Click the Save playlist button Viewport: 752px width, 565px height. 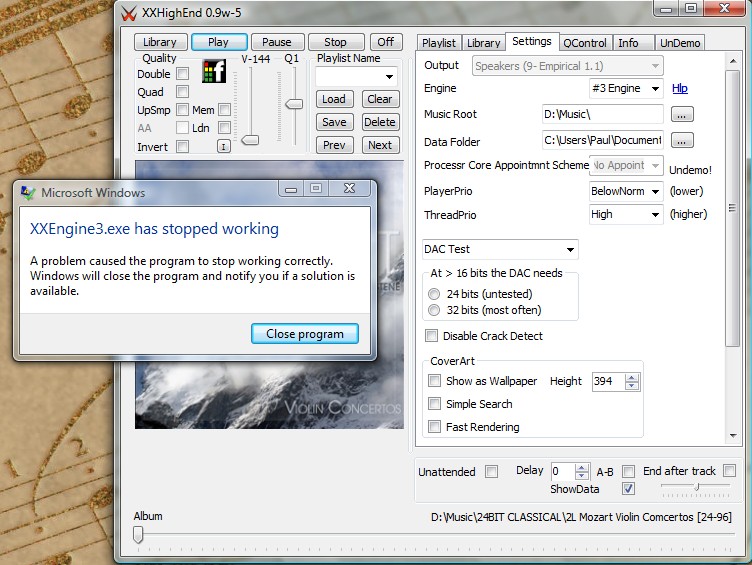pos(334,122)
